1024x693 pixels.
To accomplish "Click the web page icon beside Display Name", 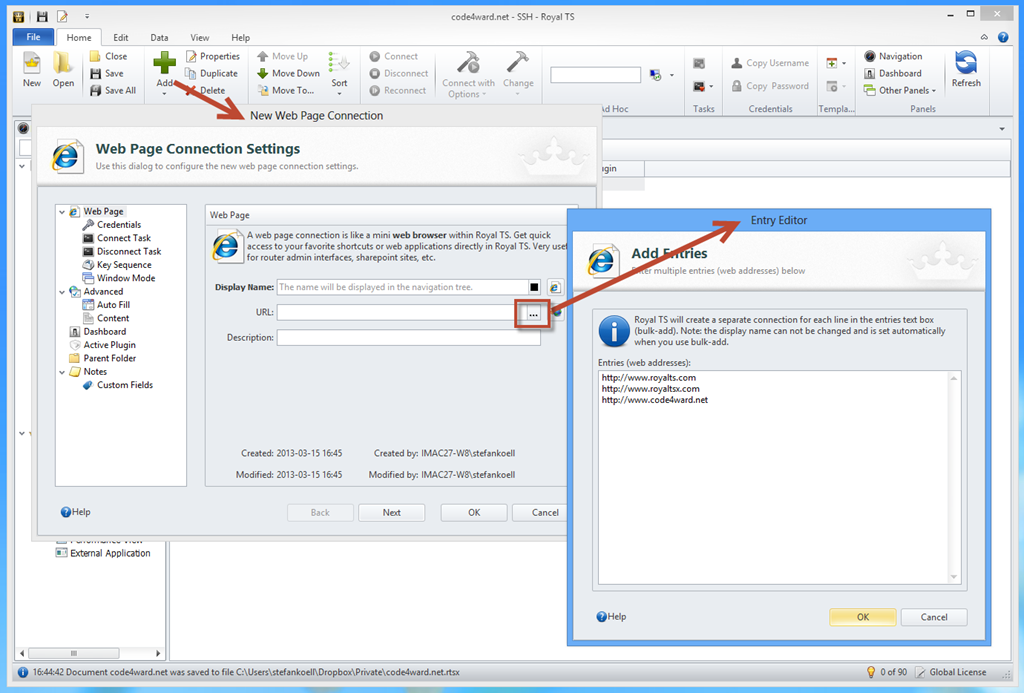I will (554, 287).
